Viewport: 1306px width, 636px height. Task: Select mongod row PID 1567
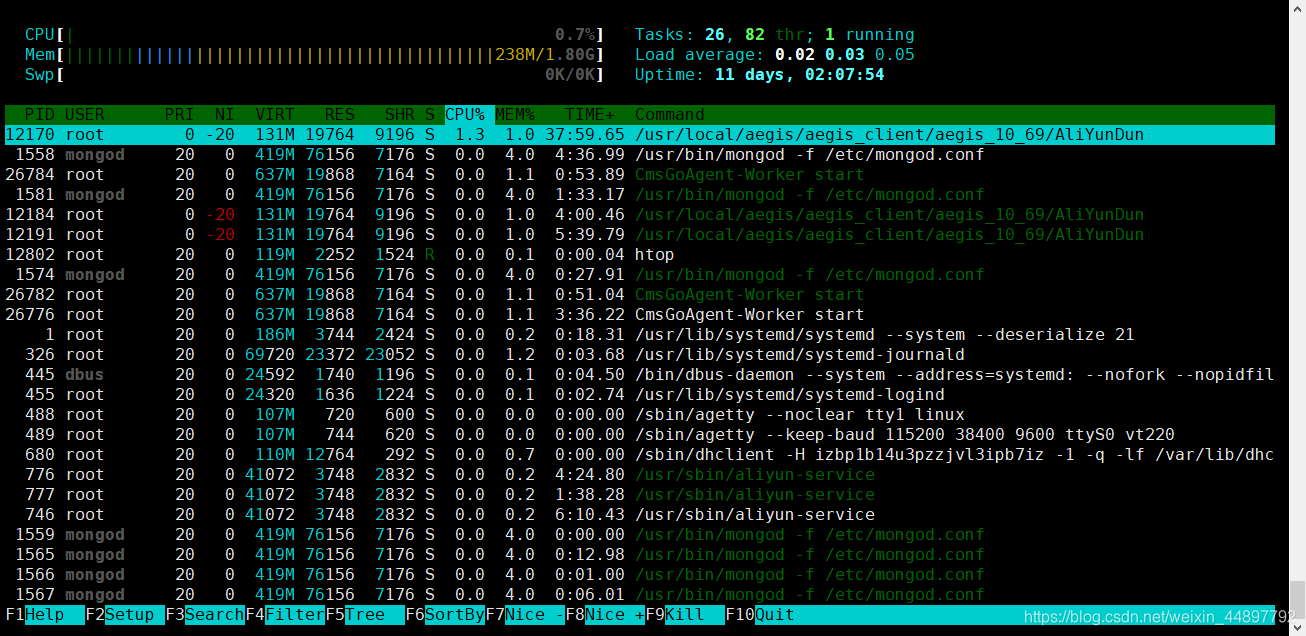[640, 595]
